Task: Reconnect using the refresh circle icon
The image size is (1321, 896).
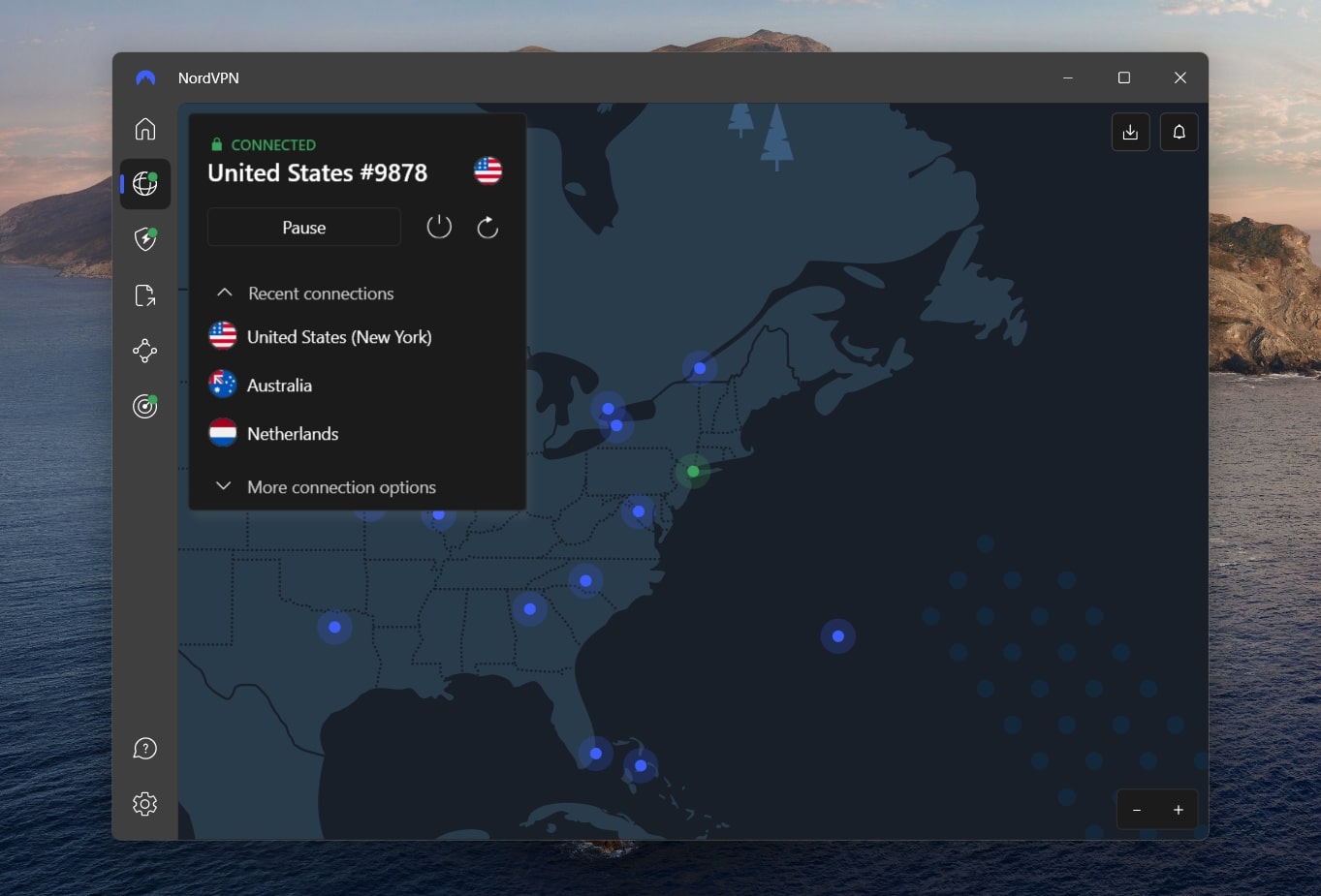Action: [488, 227]
